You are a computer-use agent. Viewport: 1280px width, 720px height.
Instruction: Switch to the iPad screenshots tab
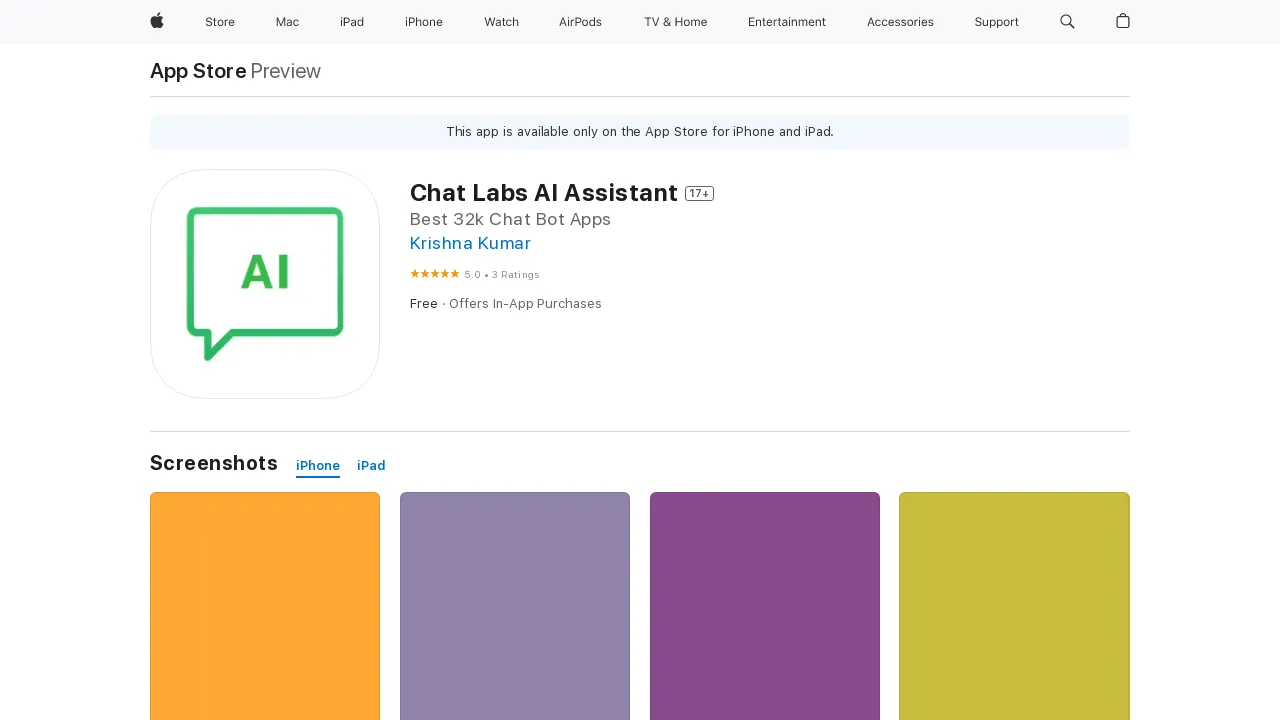pyautogui.click(x=371, y=465)
